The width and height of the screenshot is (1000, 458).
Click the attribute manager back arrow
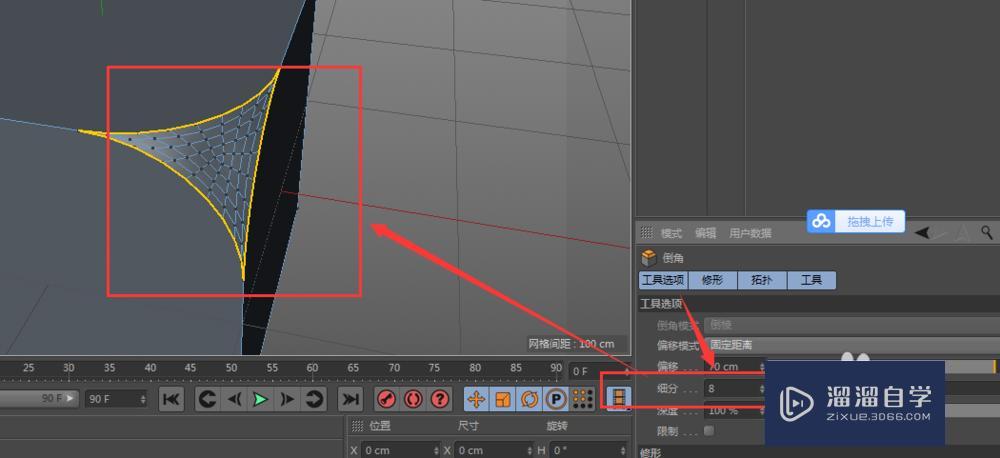pyautogui.click(x=922, y=233)
